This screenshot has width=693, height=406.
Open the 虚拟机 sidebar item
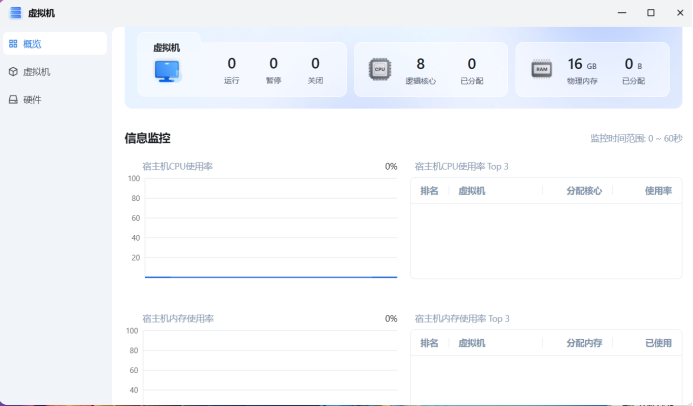[55, 72]
